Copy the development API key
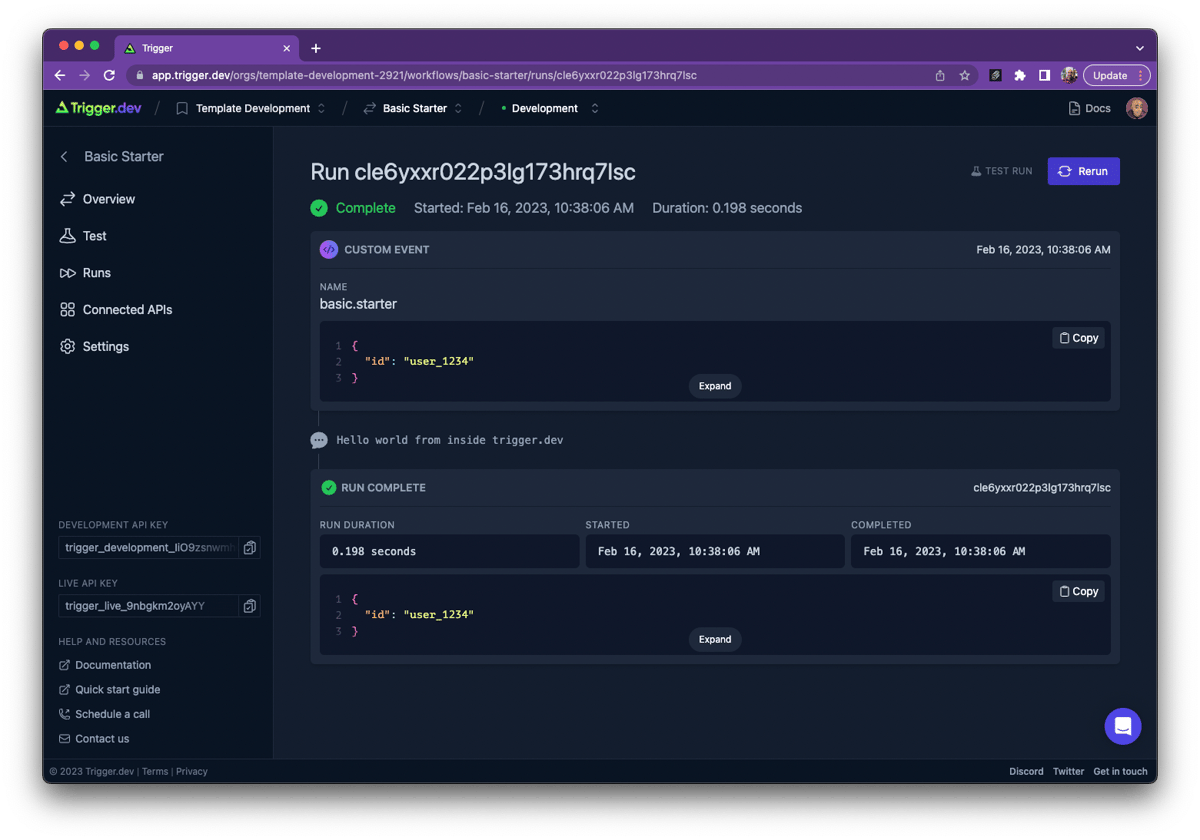Viewport: 1200px width, 840px height. pyautogui.click(x=250, y=548)
